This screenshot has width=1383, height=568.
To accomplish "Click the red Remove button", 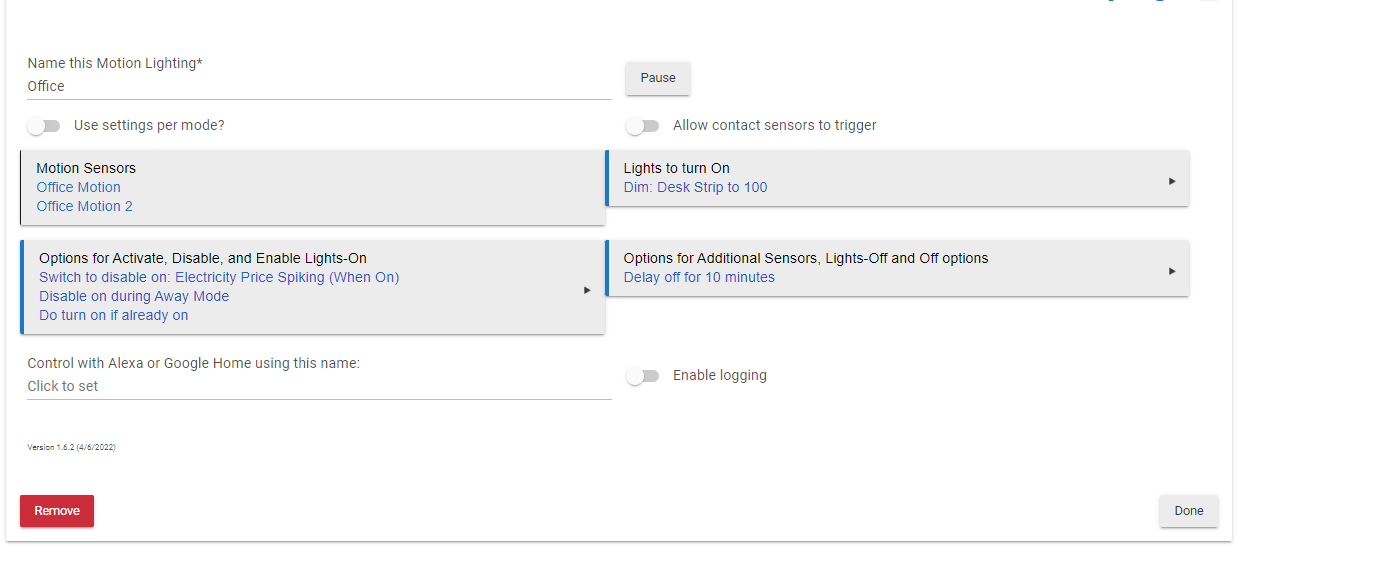I will 57,511.
